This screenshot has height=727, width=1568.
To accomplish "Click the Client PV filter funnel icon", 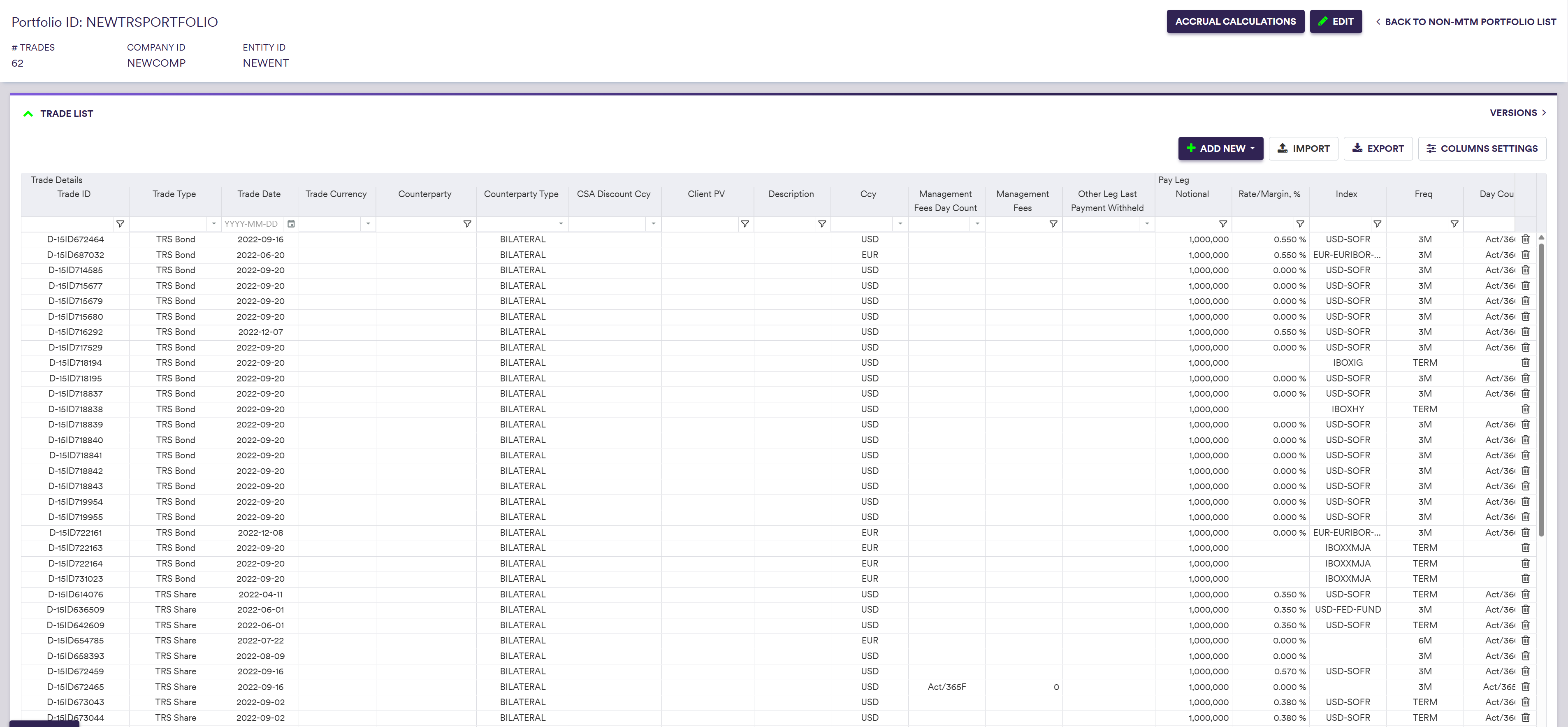I will [745, 224].
